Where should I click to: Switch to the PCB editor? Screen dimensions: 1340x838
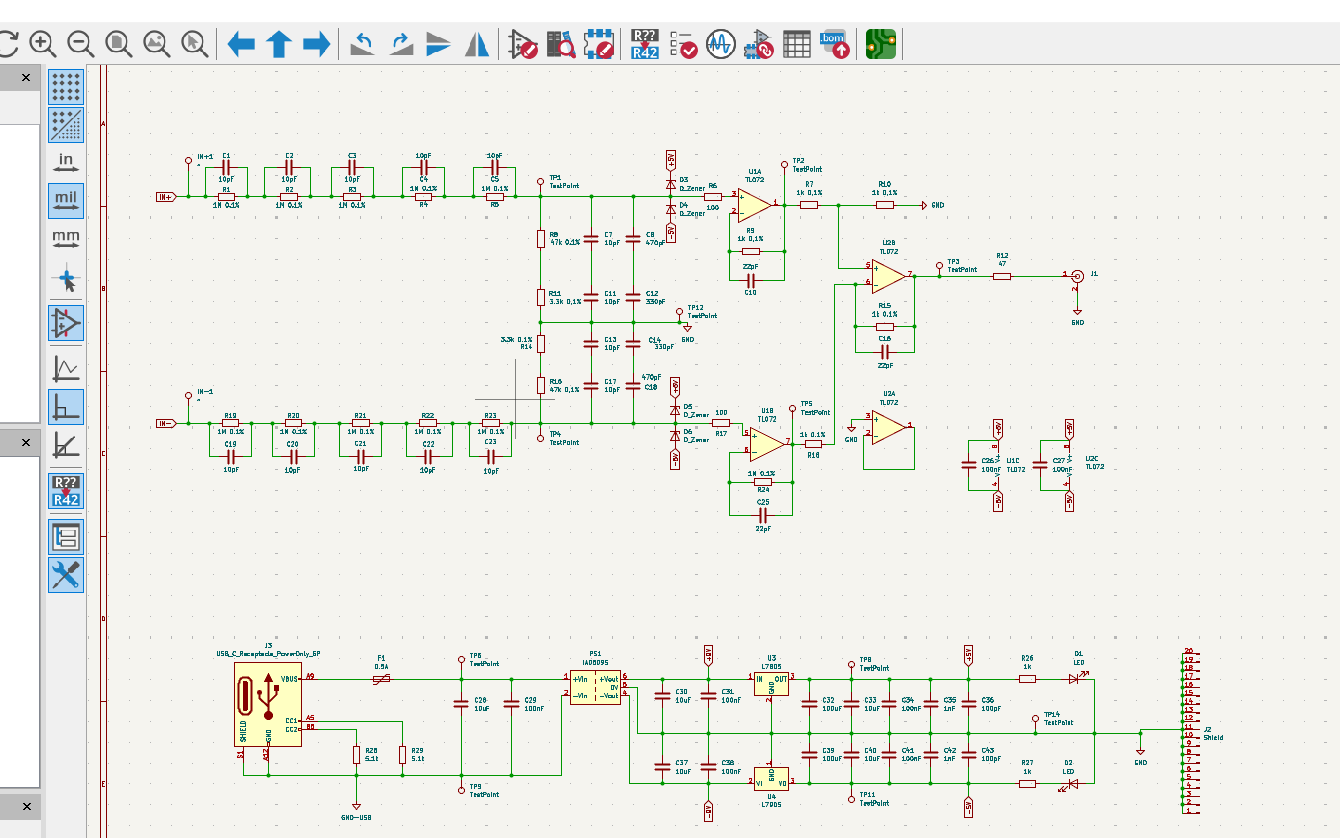881,44
